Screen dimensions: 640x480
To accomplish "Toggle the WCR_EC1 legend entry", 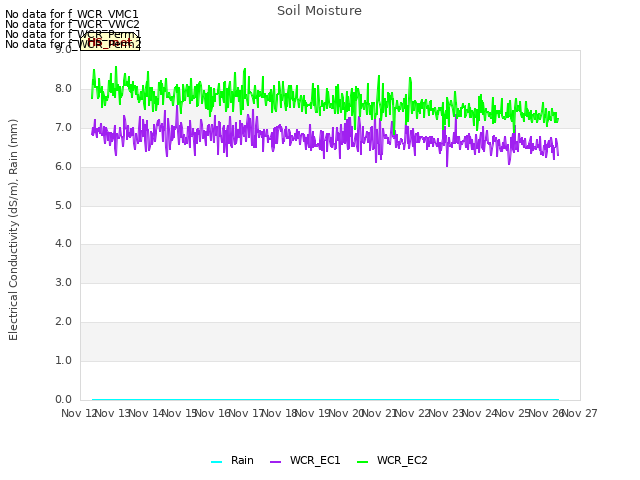I will click(x=305, y=461).
